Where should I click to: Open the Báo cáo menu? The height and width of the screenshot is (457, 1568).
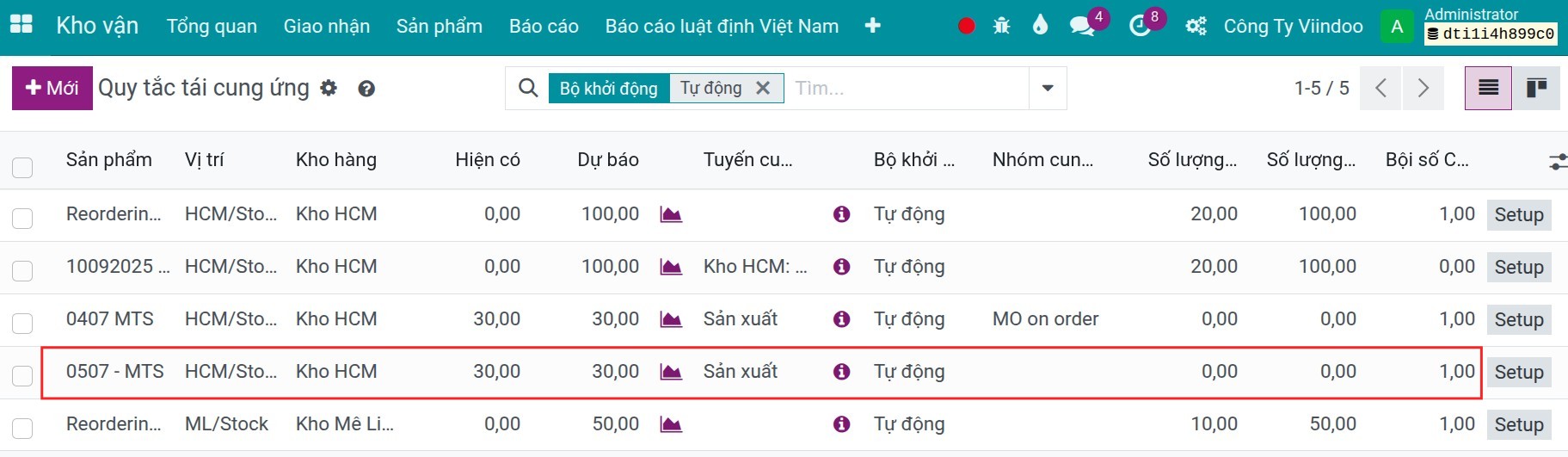544,26
